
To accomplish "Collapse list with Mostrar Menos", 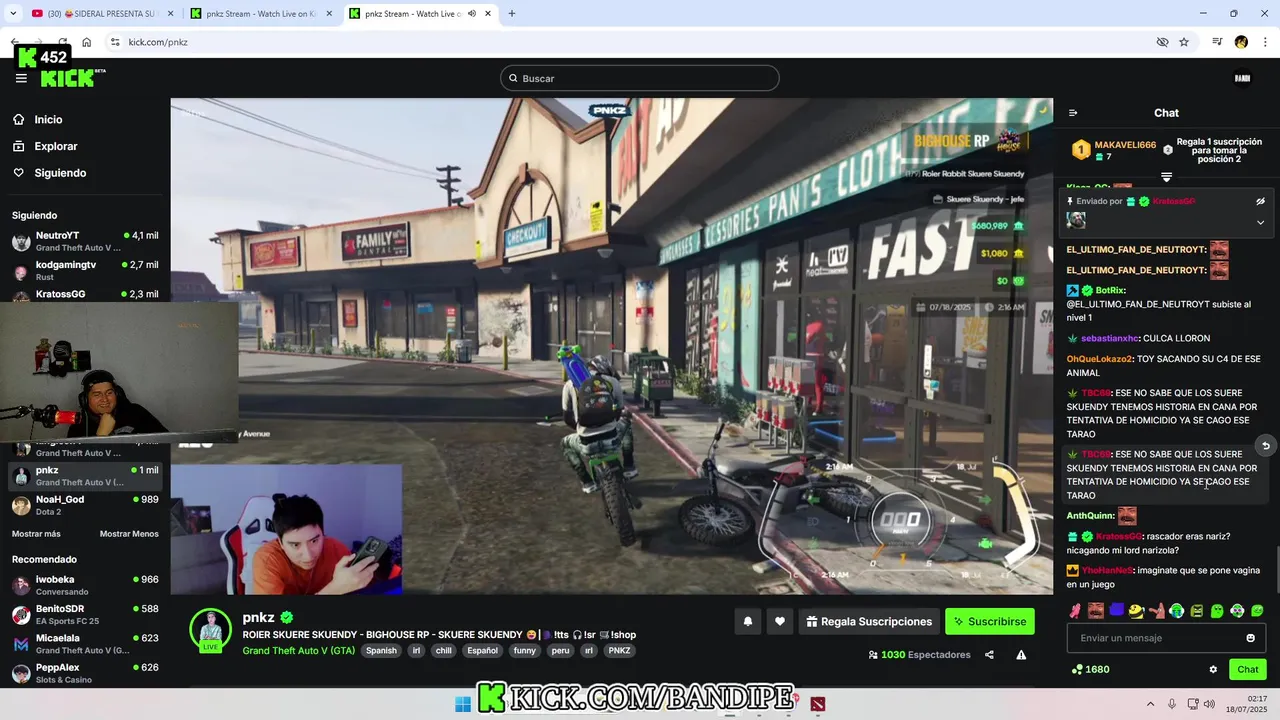I will (x=129, y=534).
